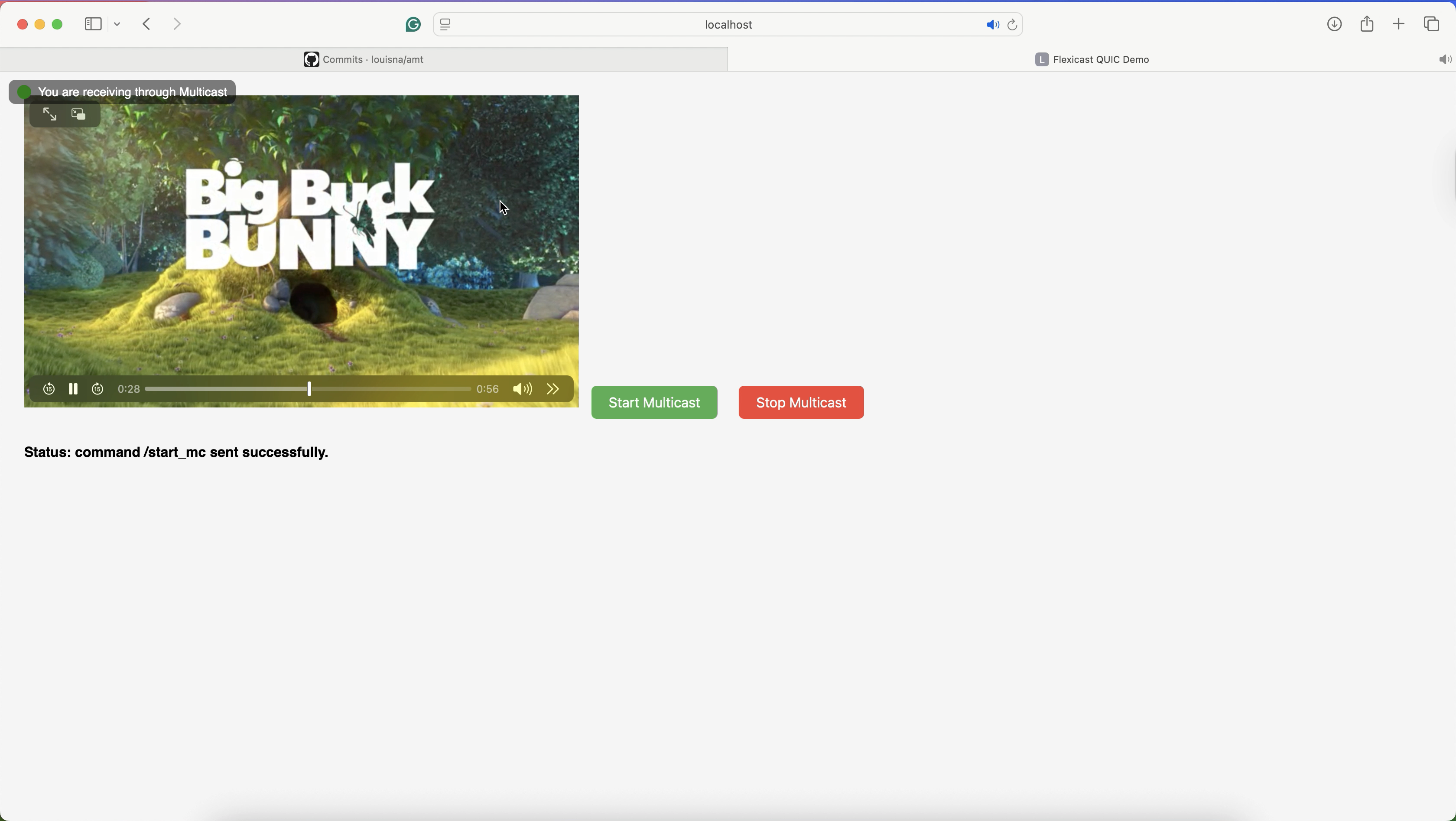Enable picture in picture mode
1456x821 pixels.
coord(79,115)
